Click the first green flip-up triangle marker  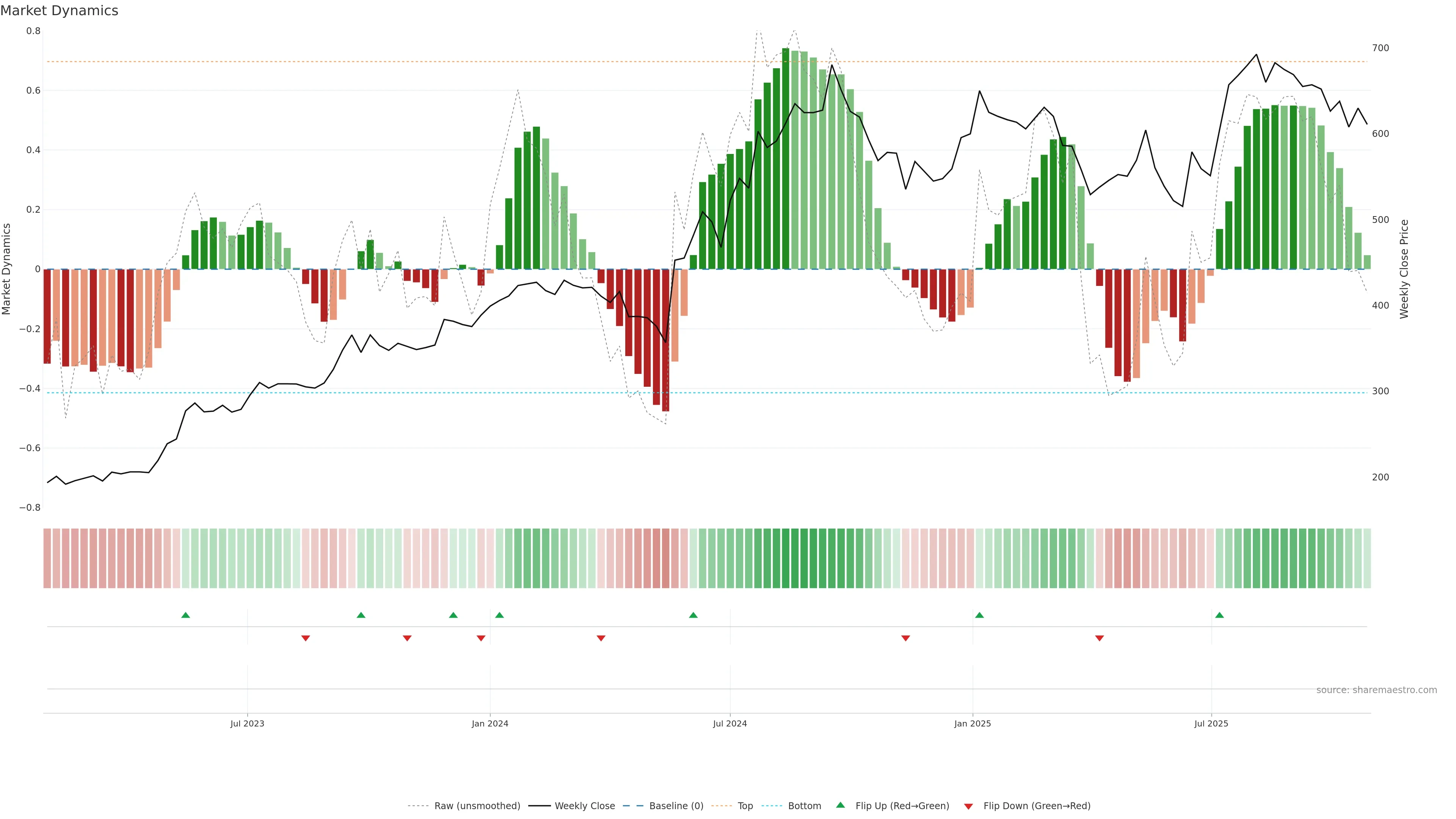click(x=185, y=615)
